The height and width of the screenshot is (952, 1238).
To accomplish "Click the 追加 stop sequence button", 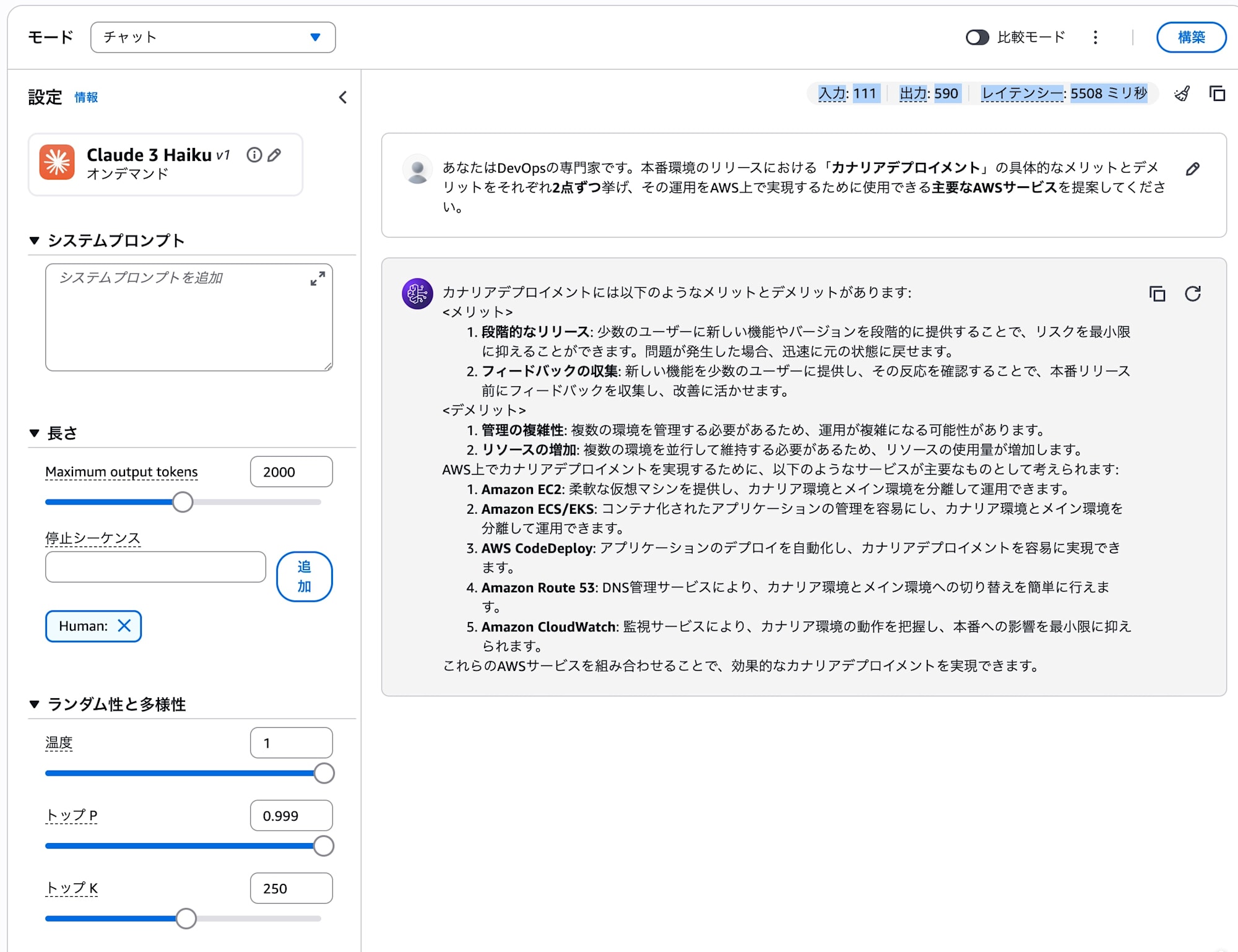I will coord(304,576).
